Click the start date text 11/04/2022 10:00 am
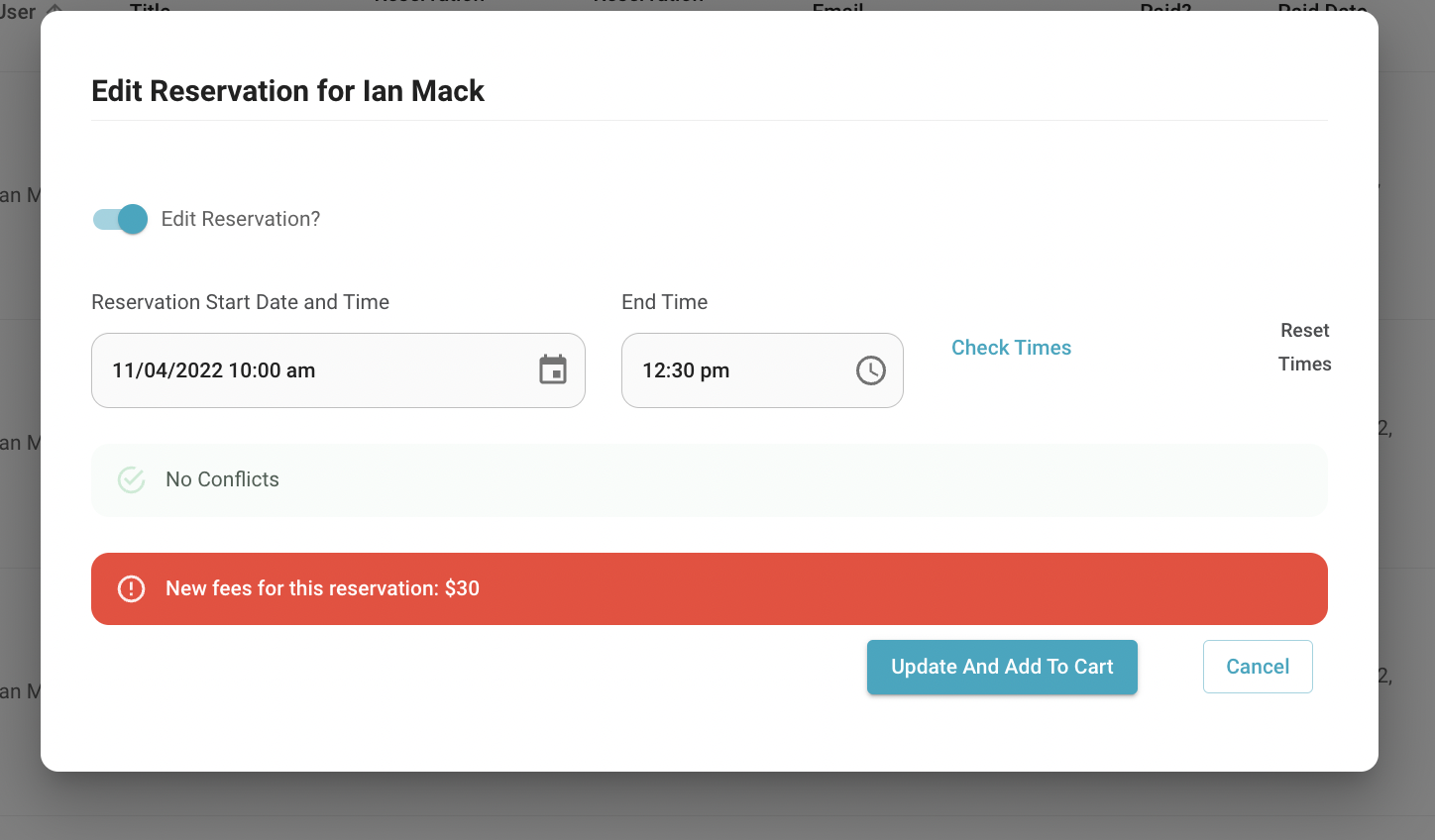 tap(213, 370)
